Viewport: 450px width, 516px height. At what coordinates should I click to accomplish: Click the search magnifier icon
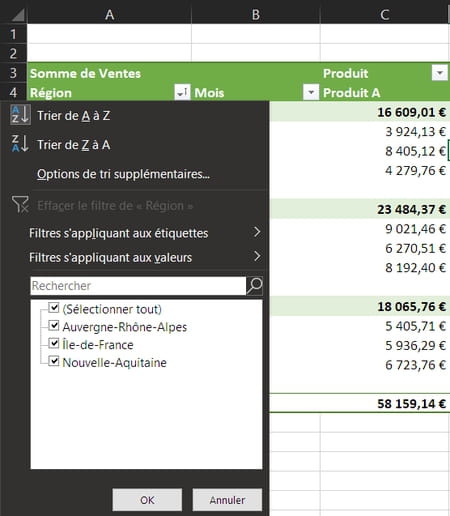pyautogui.click(x=255, y=286)
